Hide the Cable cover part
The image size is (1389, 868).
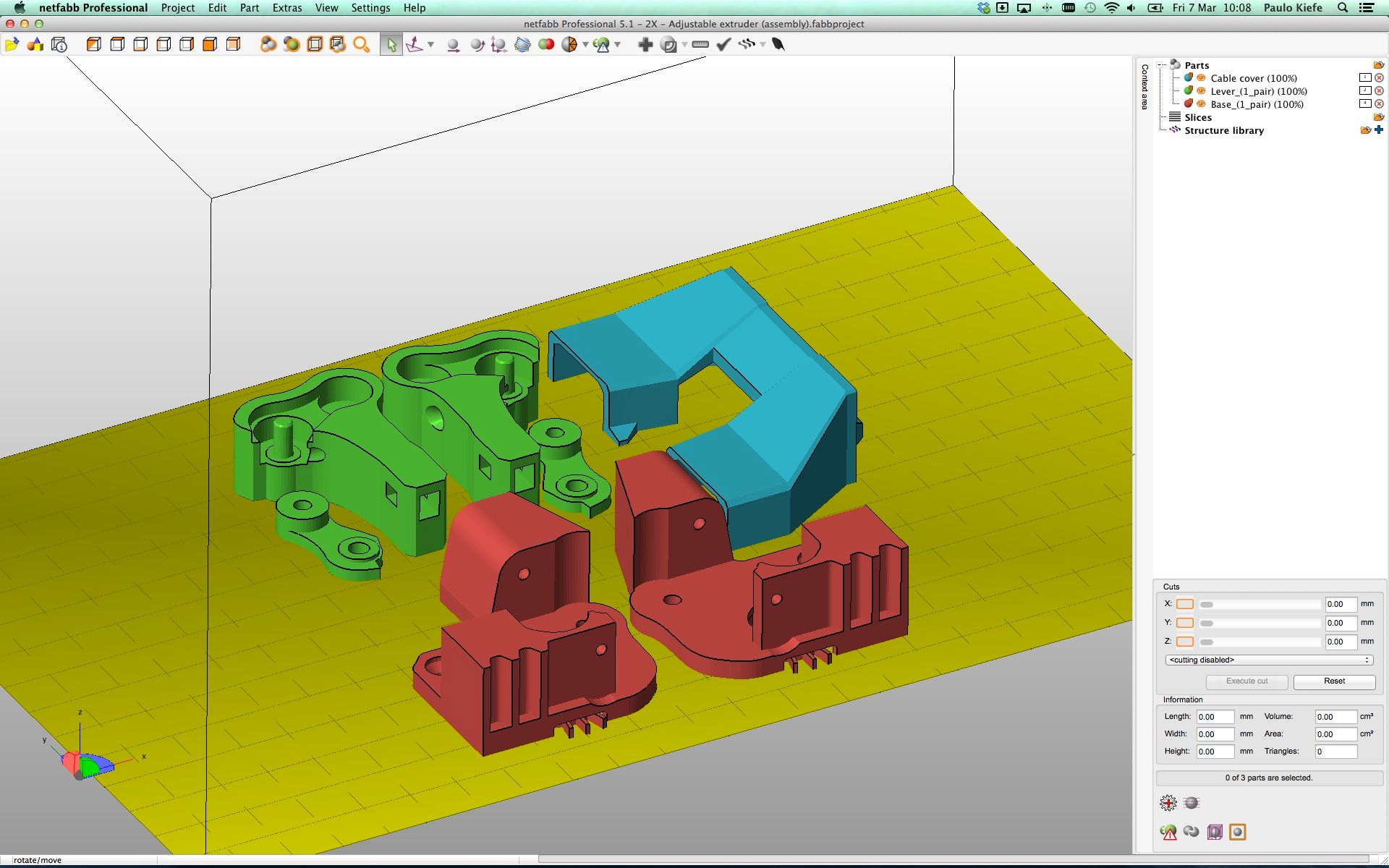[1201, 78]
